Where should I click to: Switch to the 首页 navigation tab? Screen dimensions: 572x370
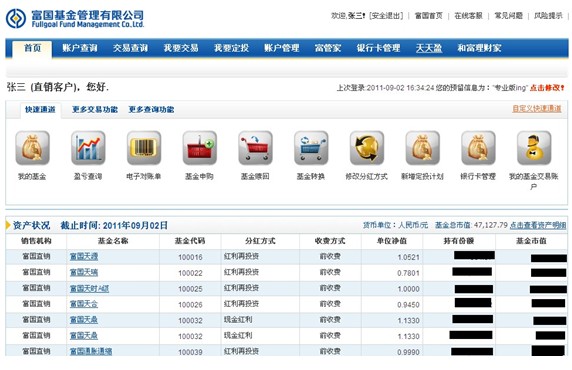(32, 48)
